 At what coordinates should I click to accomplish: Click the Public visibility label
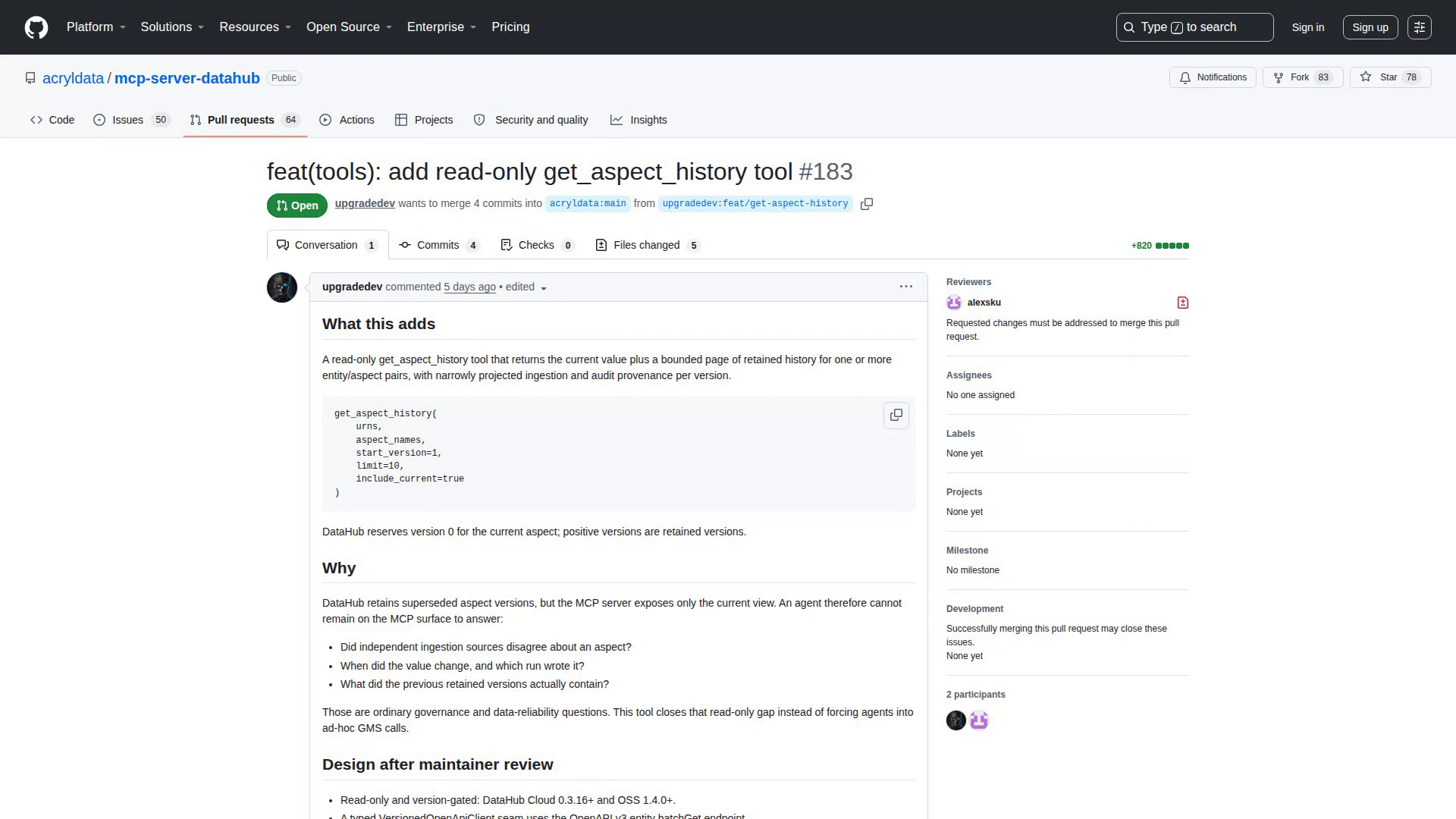coord(284,78)
